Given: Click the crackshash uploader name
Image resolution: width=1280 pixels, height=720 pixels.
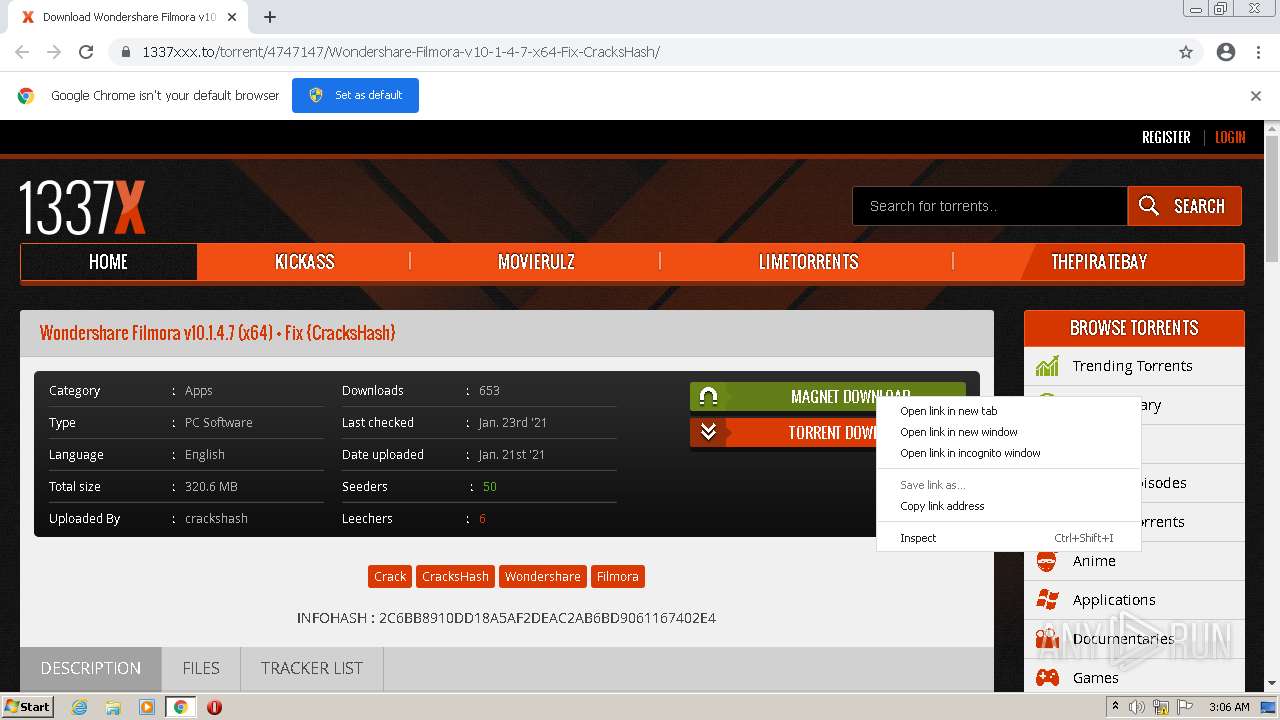Looking at the screenshot, I should [216, 518].
